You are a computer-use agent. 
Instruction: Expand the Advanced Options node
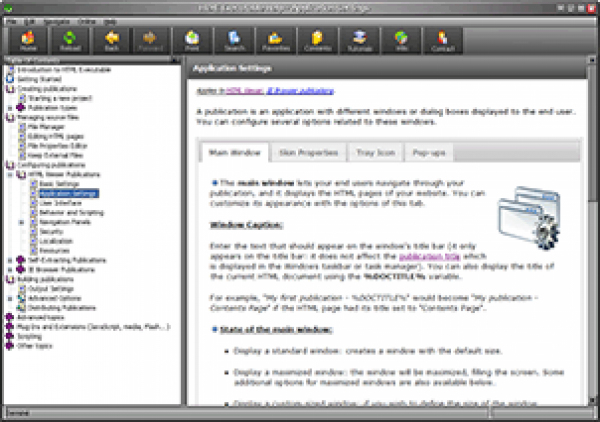coord(10,298)
